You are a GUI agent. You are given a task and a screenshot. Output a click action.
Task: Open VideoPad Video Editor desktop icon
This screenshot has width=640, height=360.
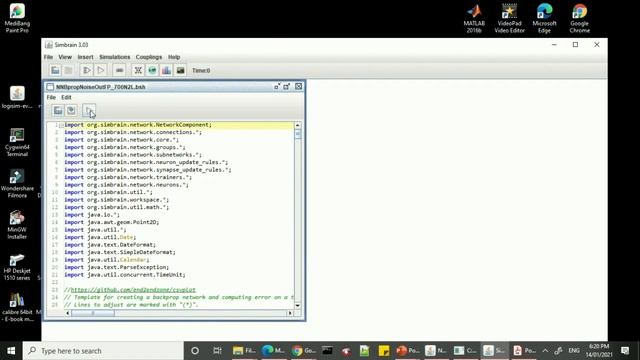pos(509,18)
